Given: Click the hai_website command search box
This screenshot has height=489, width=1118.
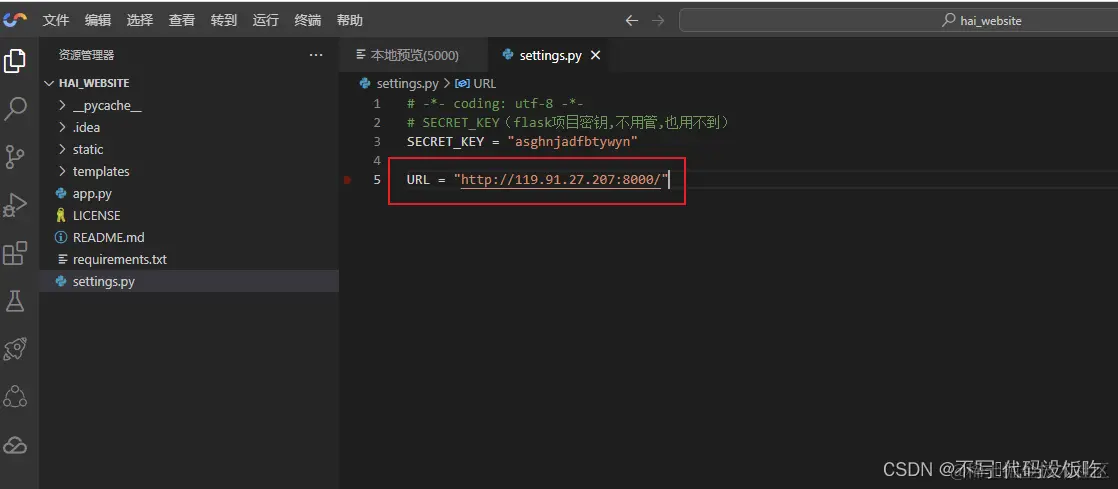Looking at the screenshot, I should (898, 21).
